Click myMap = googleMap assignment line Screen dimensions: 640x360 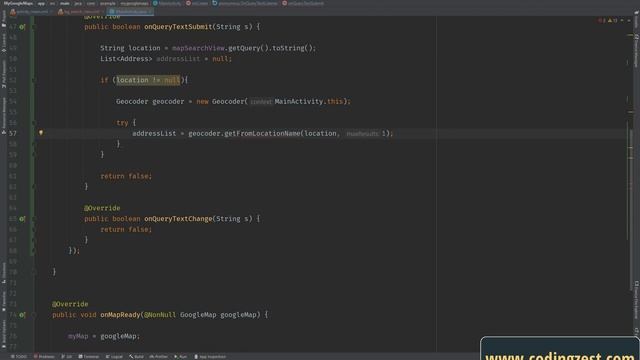(104, 336)
